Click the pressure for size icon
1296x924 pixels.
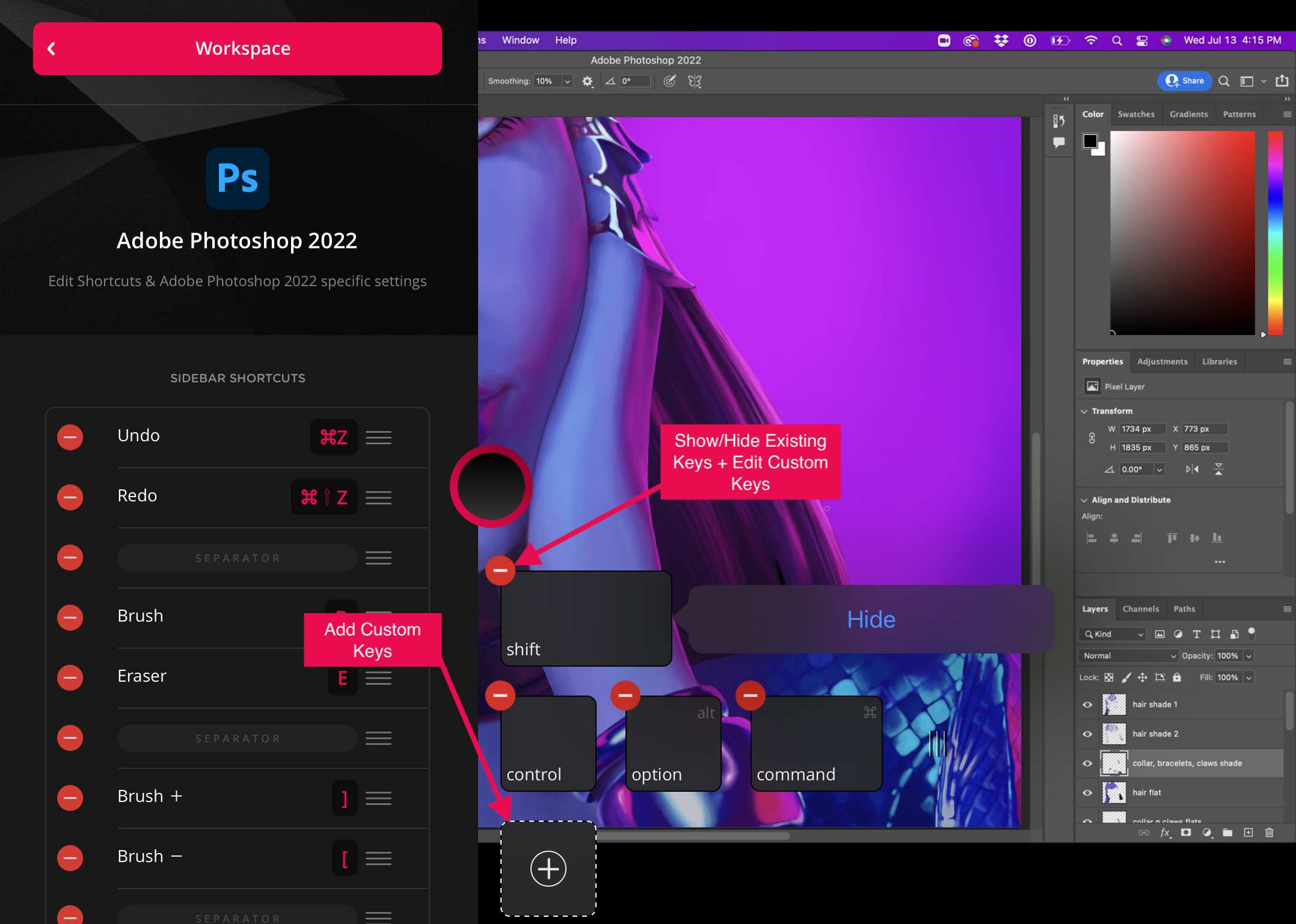pos(669,81)
